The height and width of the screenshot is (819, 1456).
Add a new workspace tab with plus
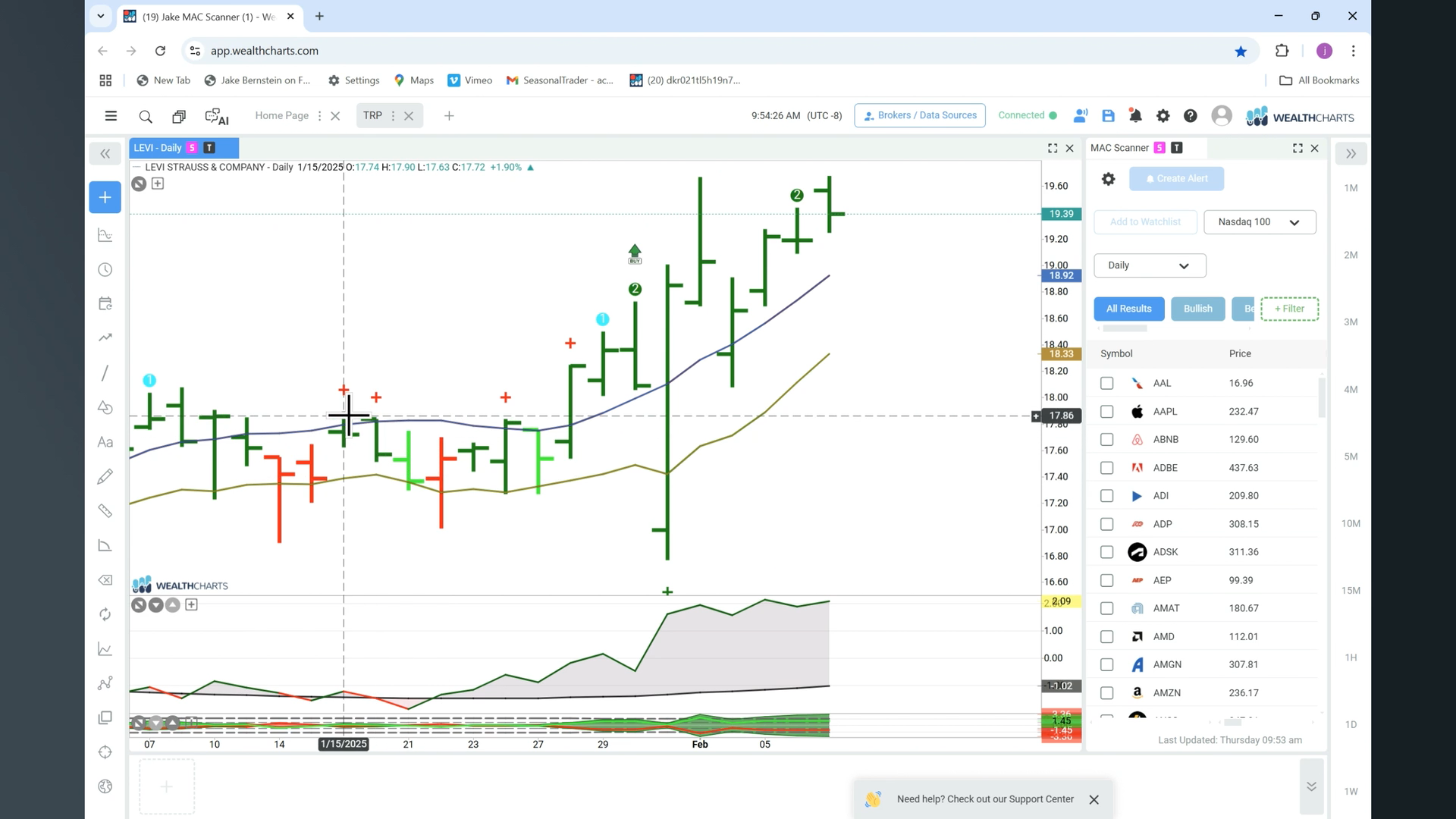click(x=449, y=116)
